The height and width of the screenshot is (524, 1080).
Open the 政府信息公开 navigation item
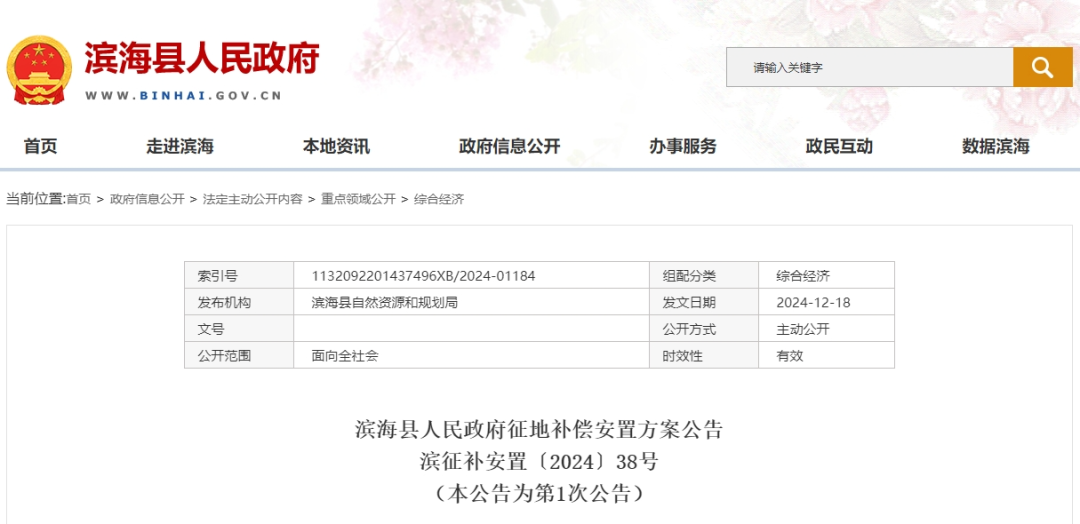pos(510,146)
